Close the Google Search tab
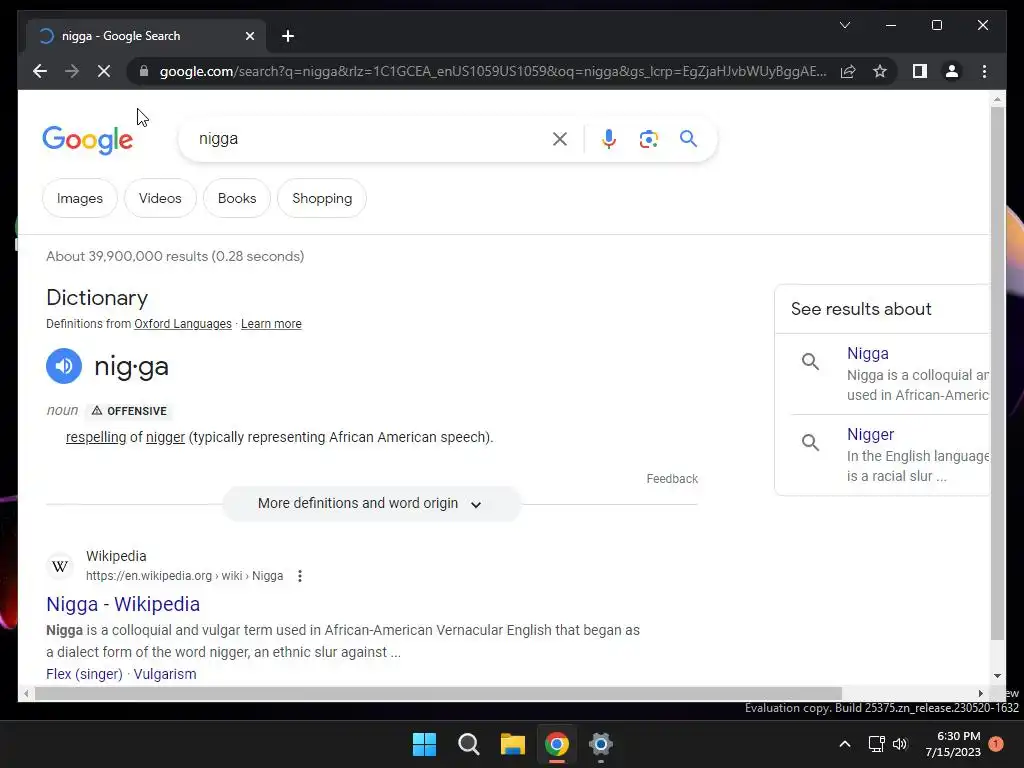 pos(249,36)
